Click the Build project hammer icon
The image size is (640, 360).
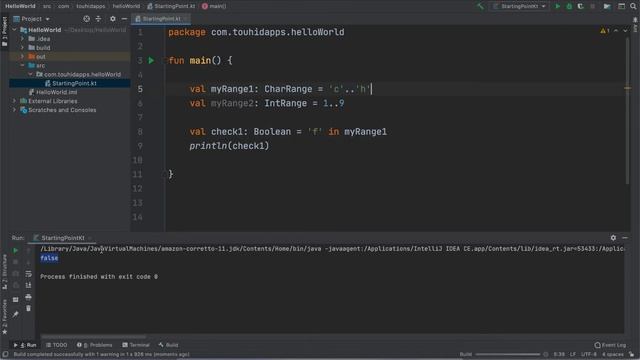480,6
